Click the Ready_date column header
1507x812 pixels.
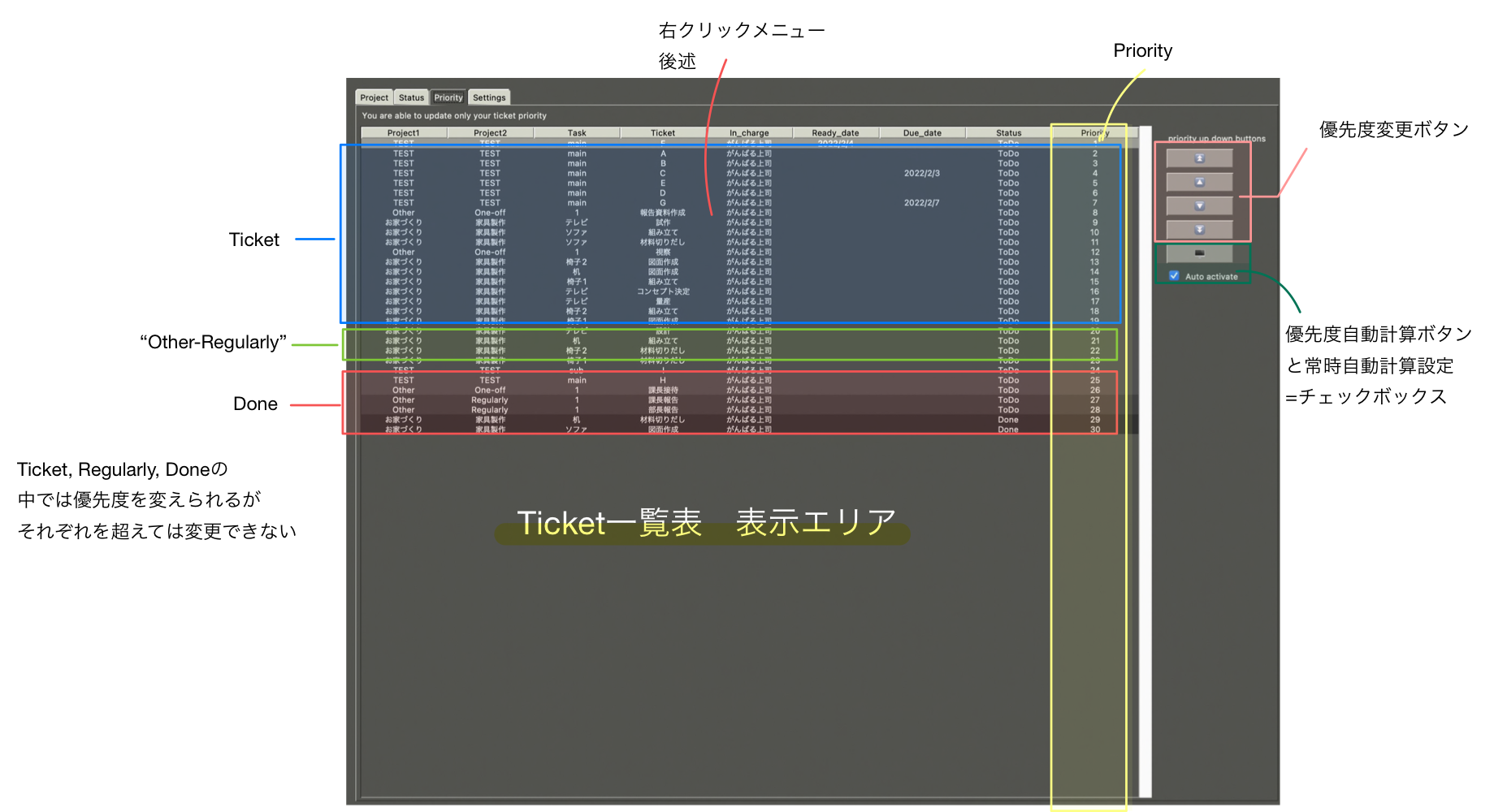(835, 133)
